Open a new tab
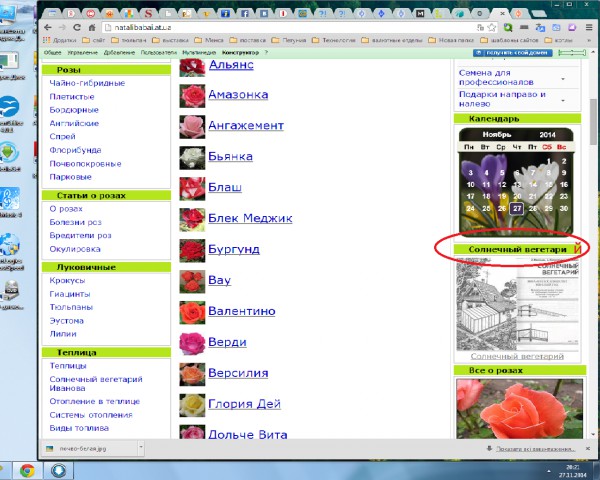This screenshot has width=600, height=480. click(x=539, y=14)
